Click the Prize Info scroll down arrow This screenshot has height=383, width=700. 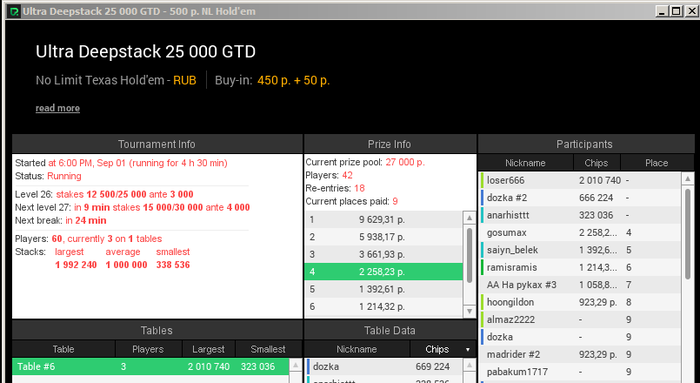click(x=469, y=311)
